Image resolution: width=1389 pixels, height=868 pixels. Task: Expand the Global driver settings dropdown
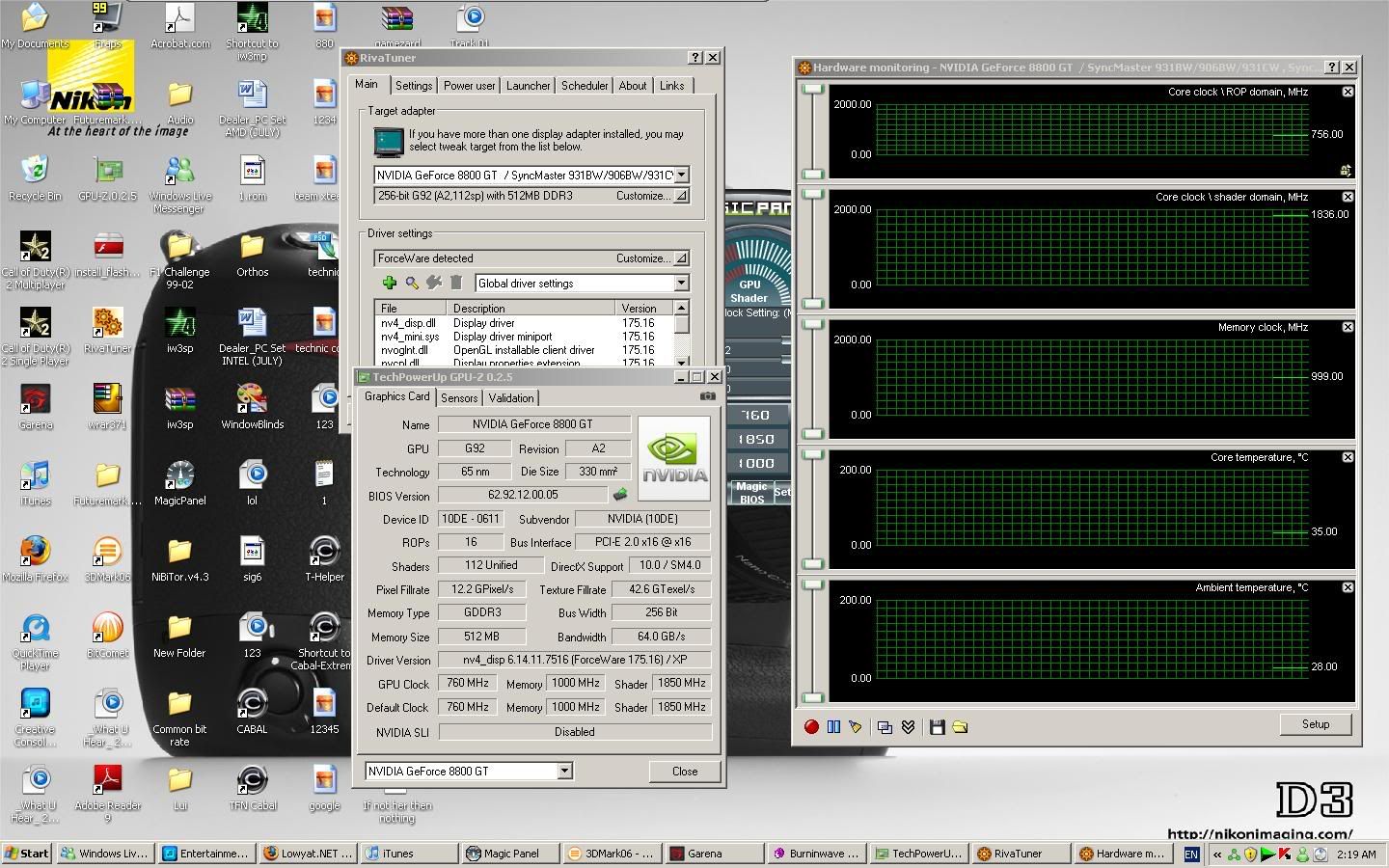point(681,283)
